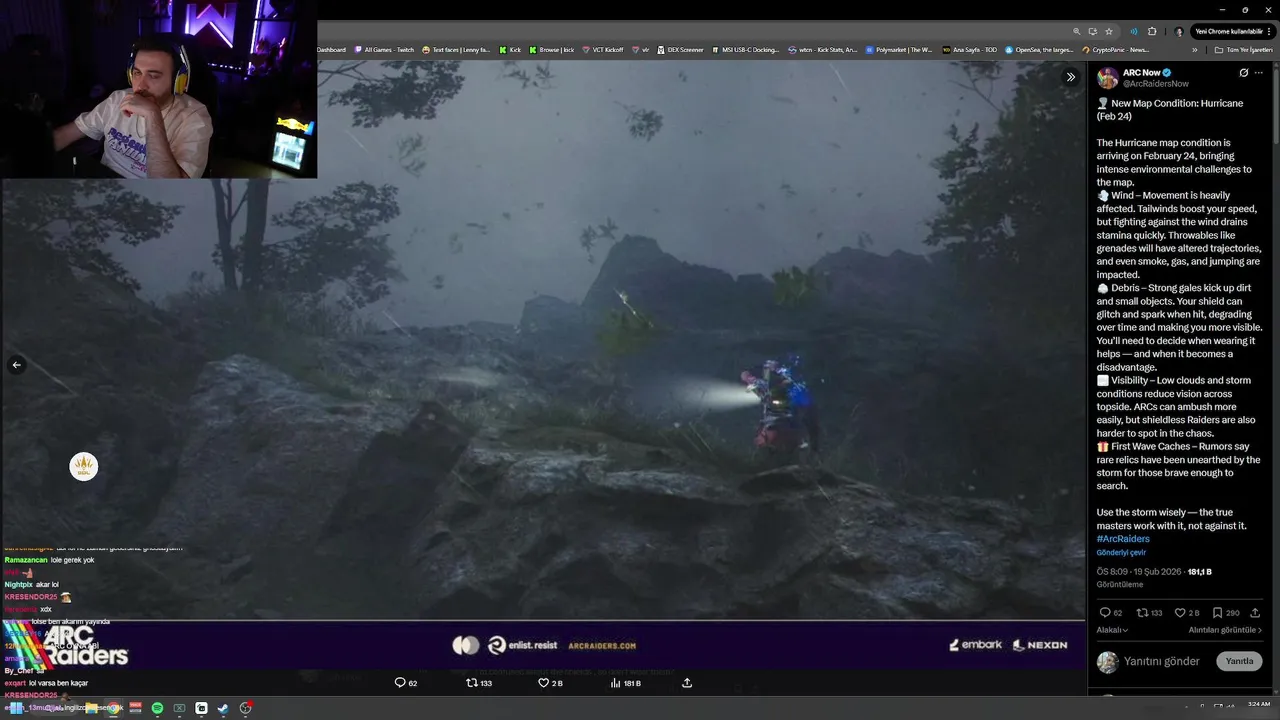Open the Chrome profile avatar
This screenshot has width=1280, height=720.
tap(1179, 31)
